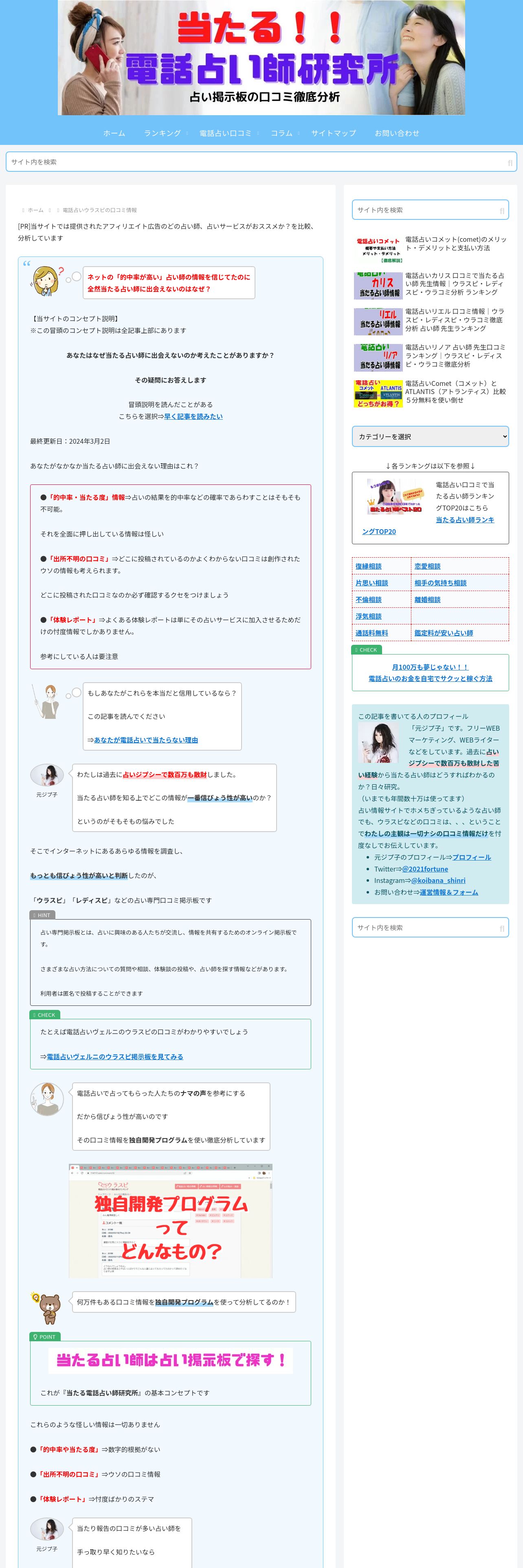Click the HINT box label tag
Screen dimensions: 523x1568
click(43, 915)
